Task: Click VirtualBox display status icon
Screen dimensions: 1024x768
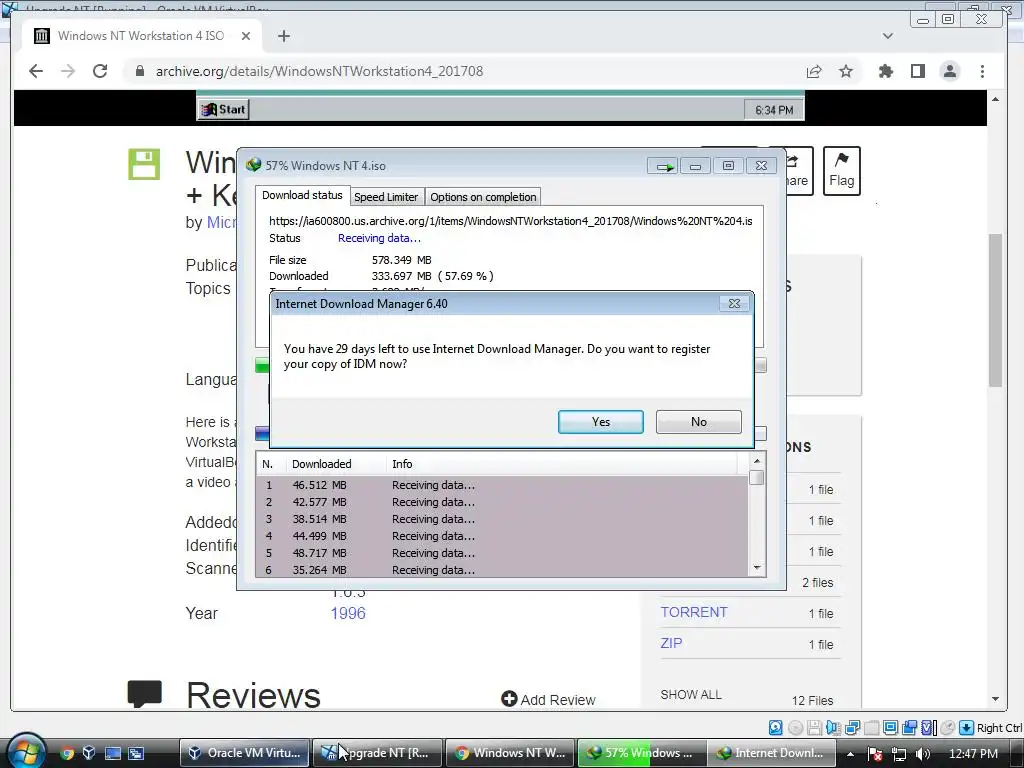Action: point(890,728)
